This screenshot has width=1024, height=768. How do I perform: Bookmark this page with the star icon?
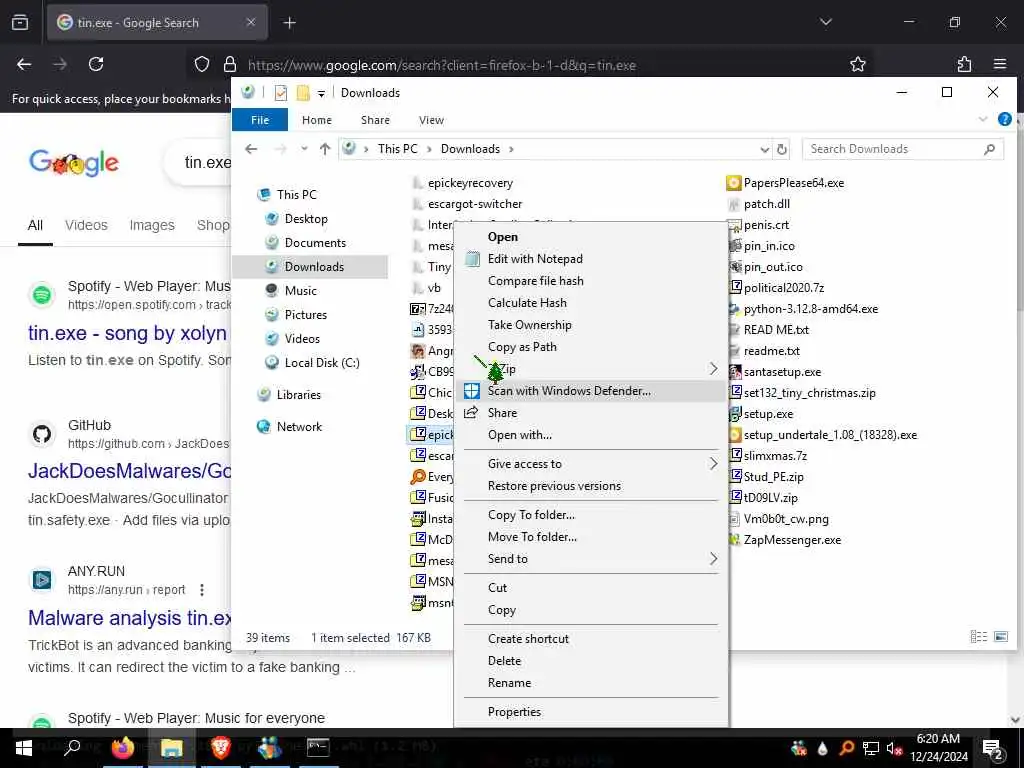(x=857, y=64)
